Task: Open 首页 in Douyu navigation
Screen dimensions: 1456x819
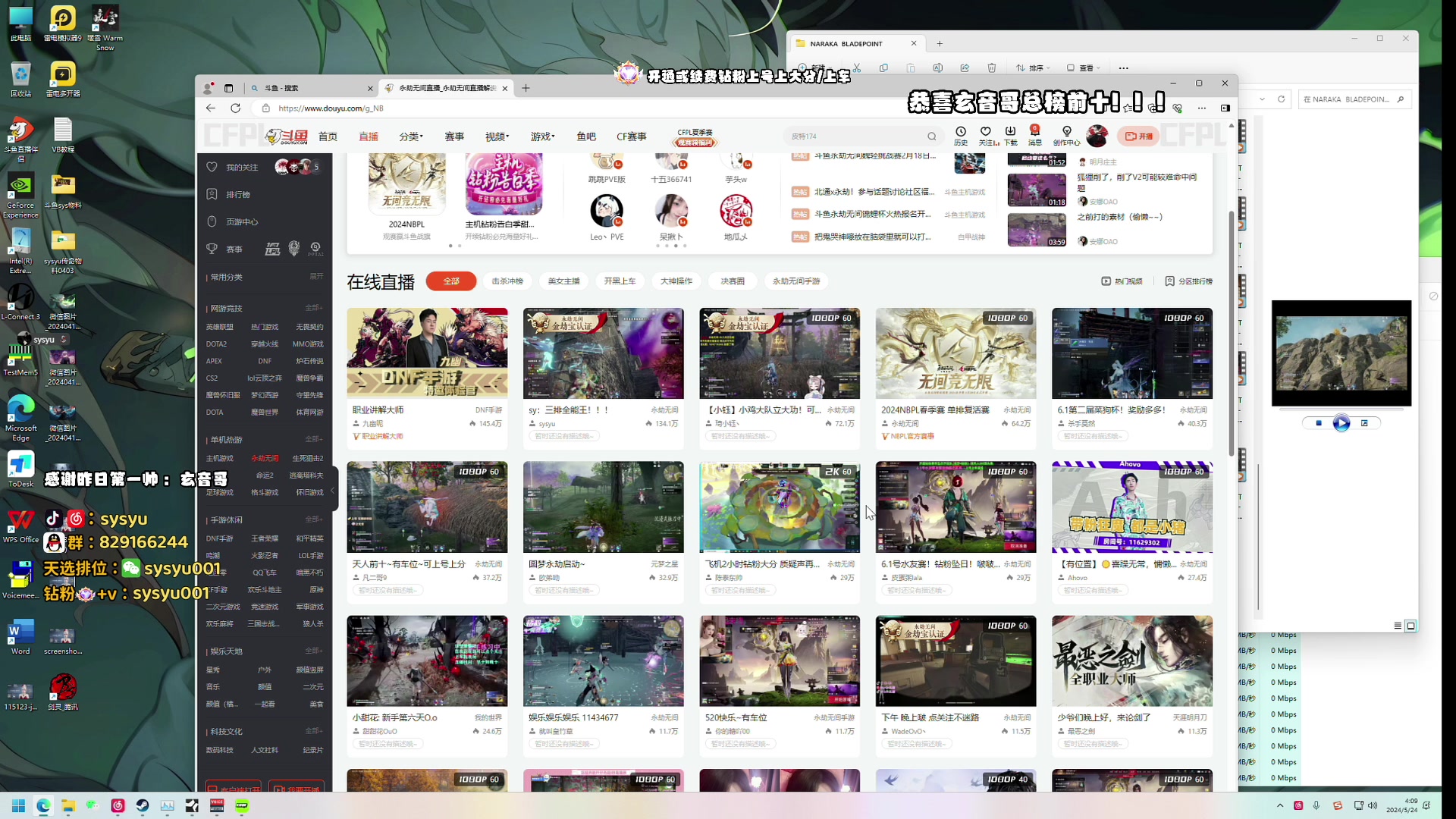Action: (x=328, y=136)
